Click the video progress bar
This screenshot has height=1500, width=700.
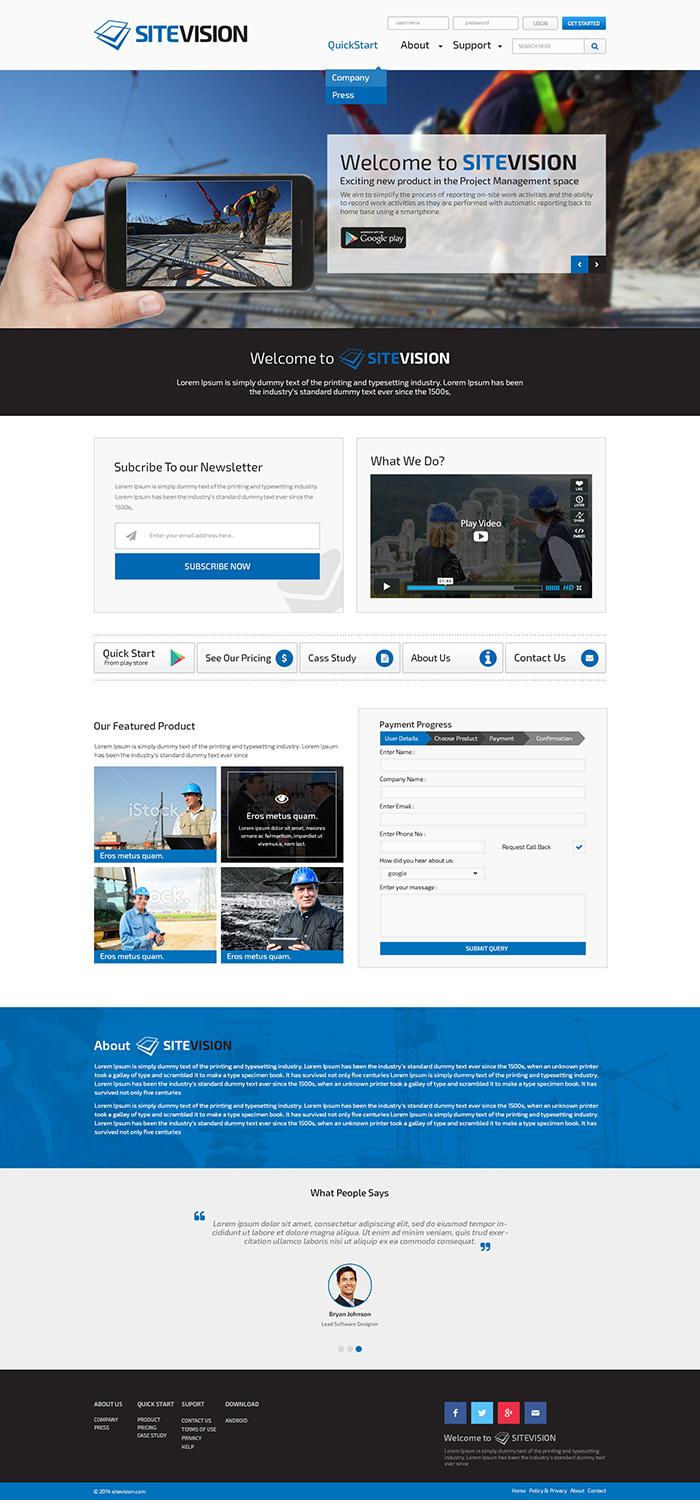(x=474, y=588)
